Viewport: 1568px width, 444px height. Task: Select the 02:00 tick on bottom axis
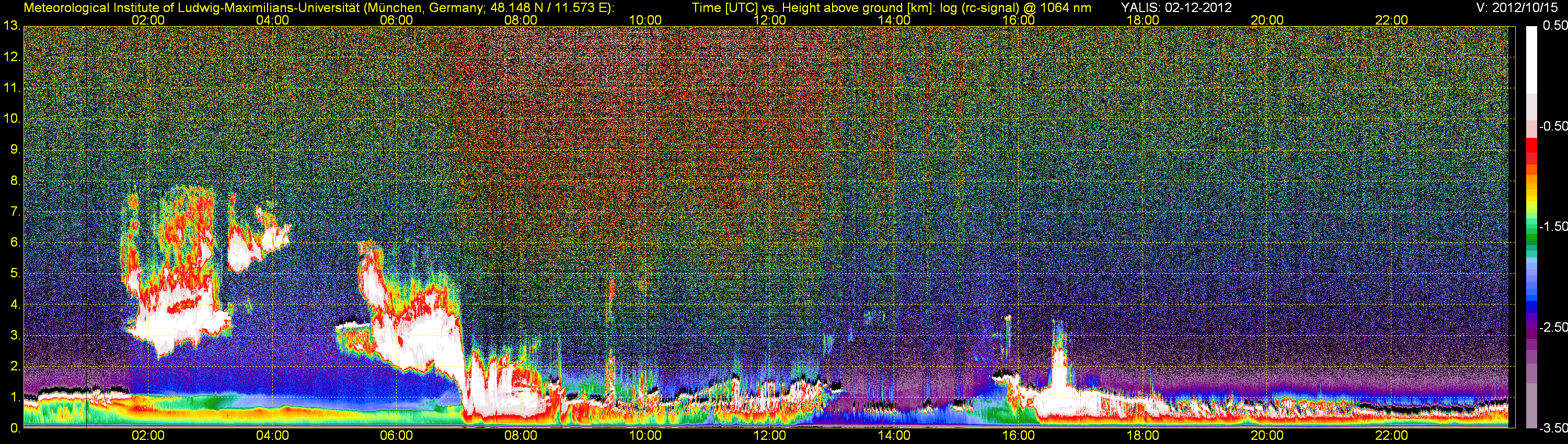[x=148, y=436]
